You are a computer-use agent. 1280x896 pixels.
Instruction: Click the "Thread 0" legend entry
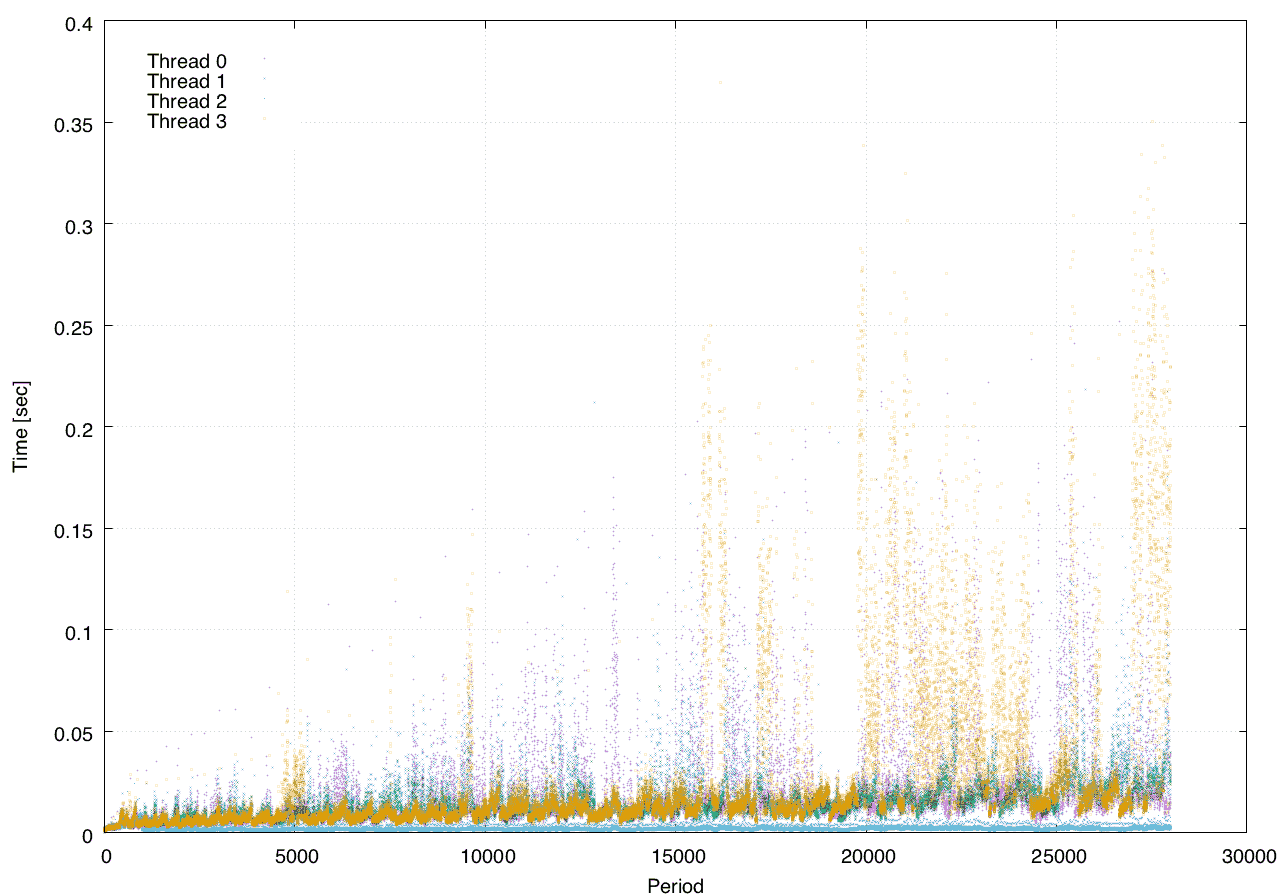pyautogui.click(x=187, y=62)
